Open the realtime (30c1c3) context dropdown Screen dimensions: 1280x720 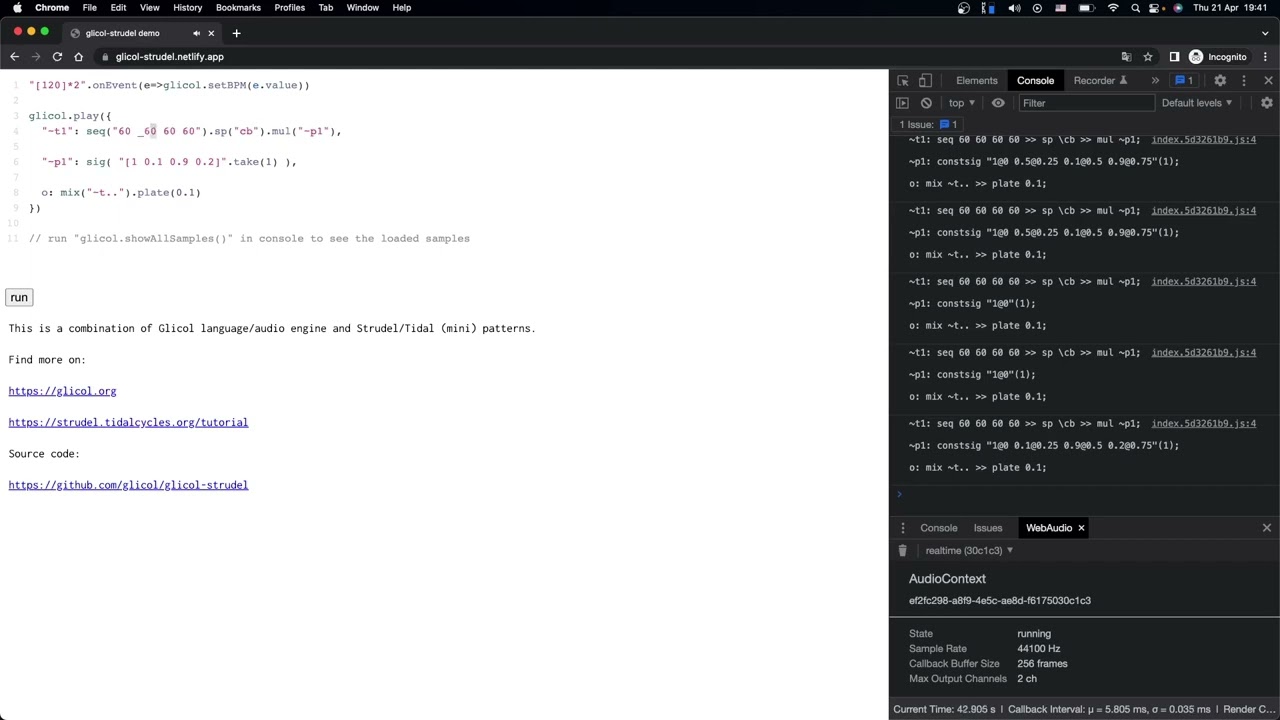(969, 551)
